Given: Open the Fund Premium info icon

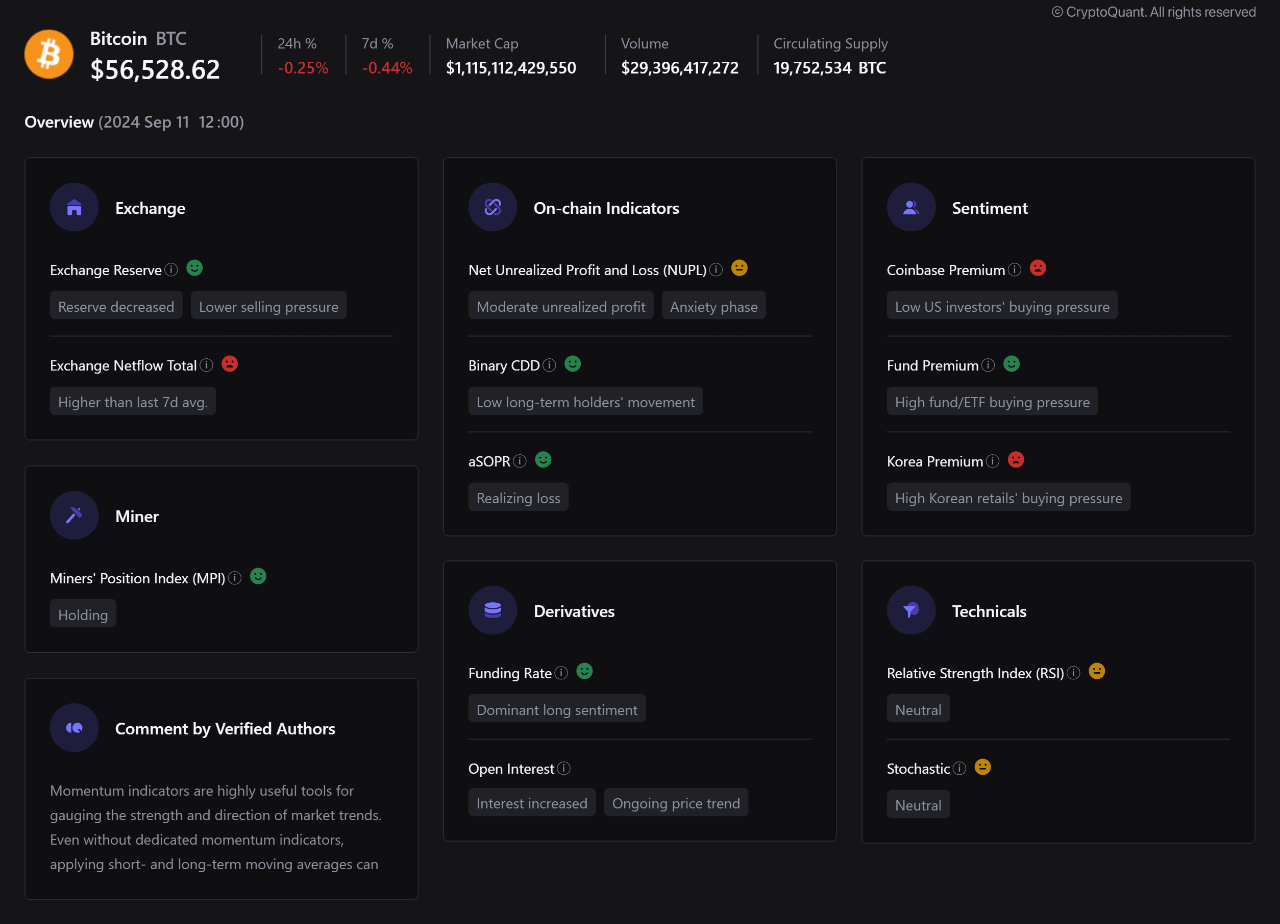Looking at the screenshot, I should pyautogui.click(x=988, y=366).
